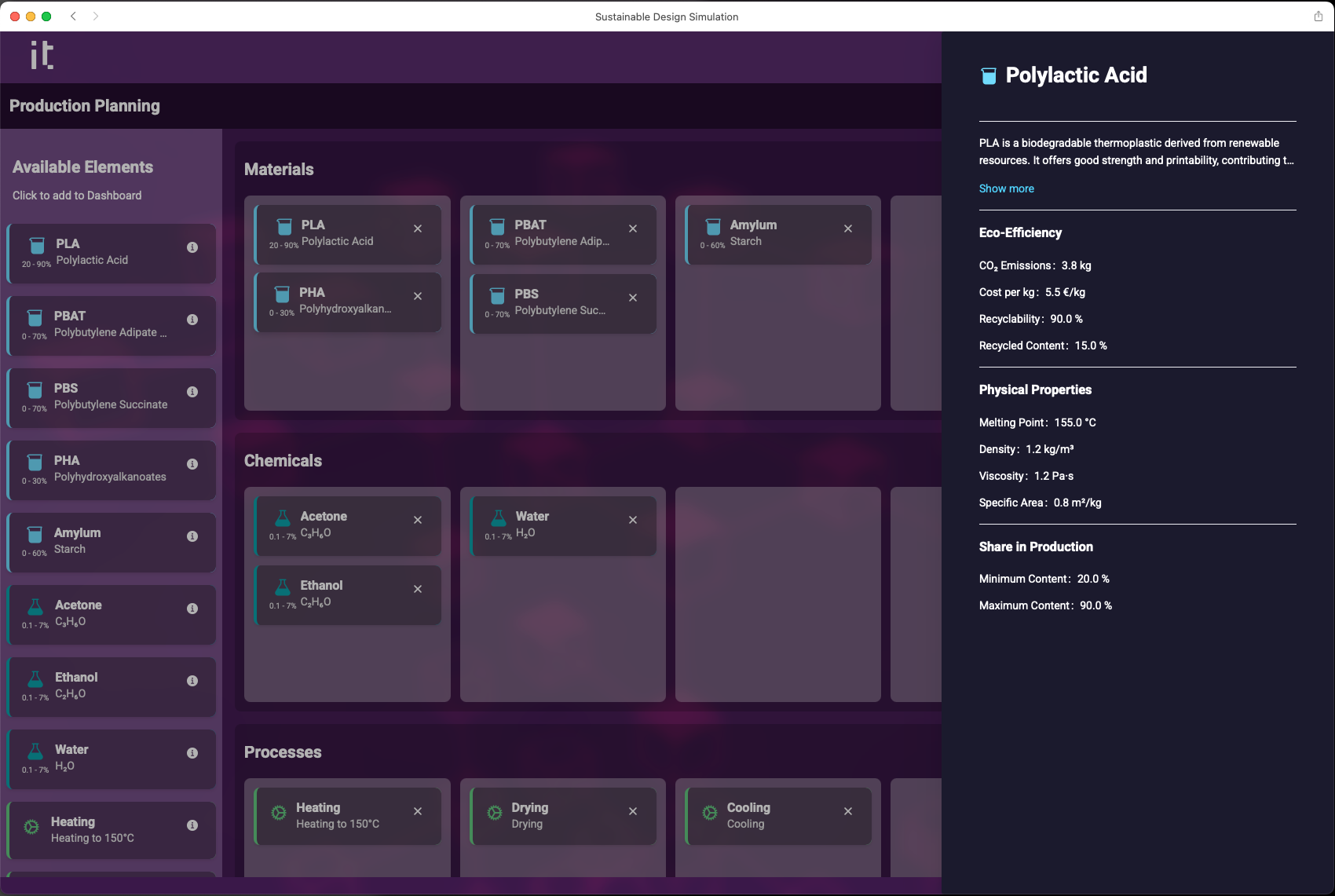The width and height of the screenshot is (1335, 896).
Task: Go back using the title bar arrow
Action: [73, 16]
